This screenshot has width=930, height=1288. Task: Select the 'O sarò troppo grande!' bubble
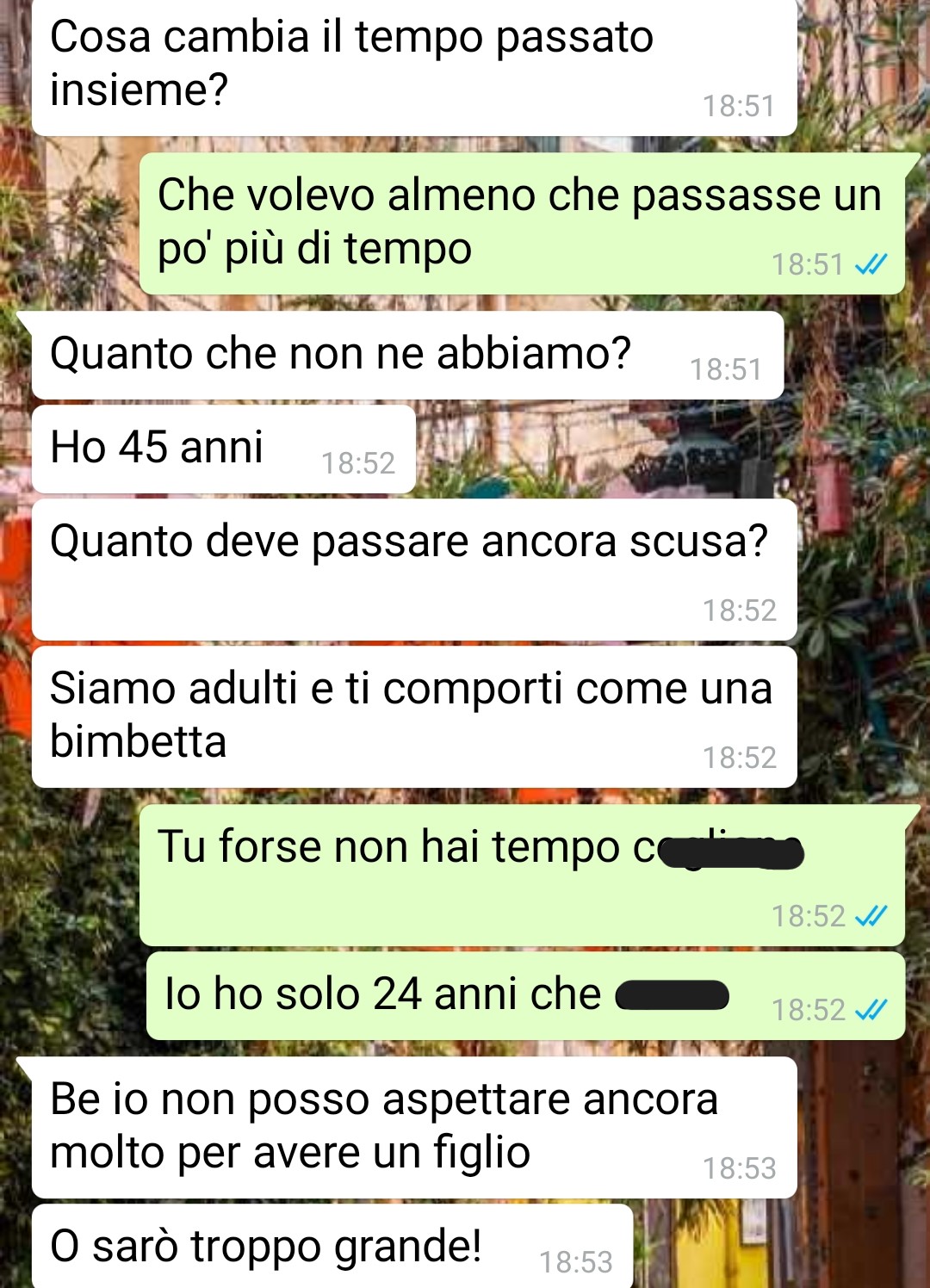332,1246
